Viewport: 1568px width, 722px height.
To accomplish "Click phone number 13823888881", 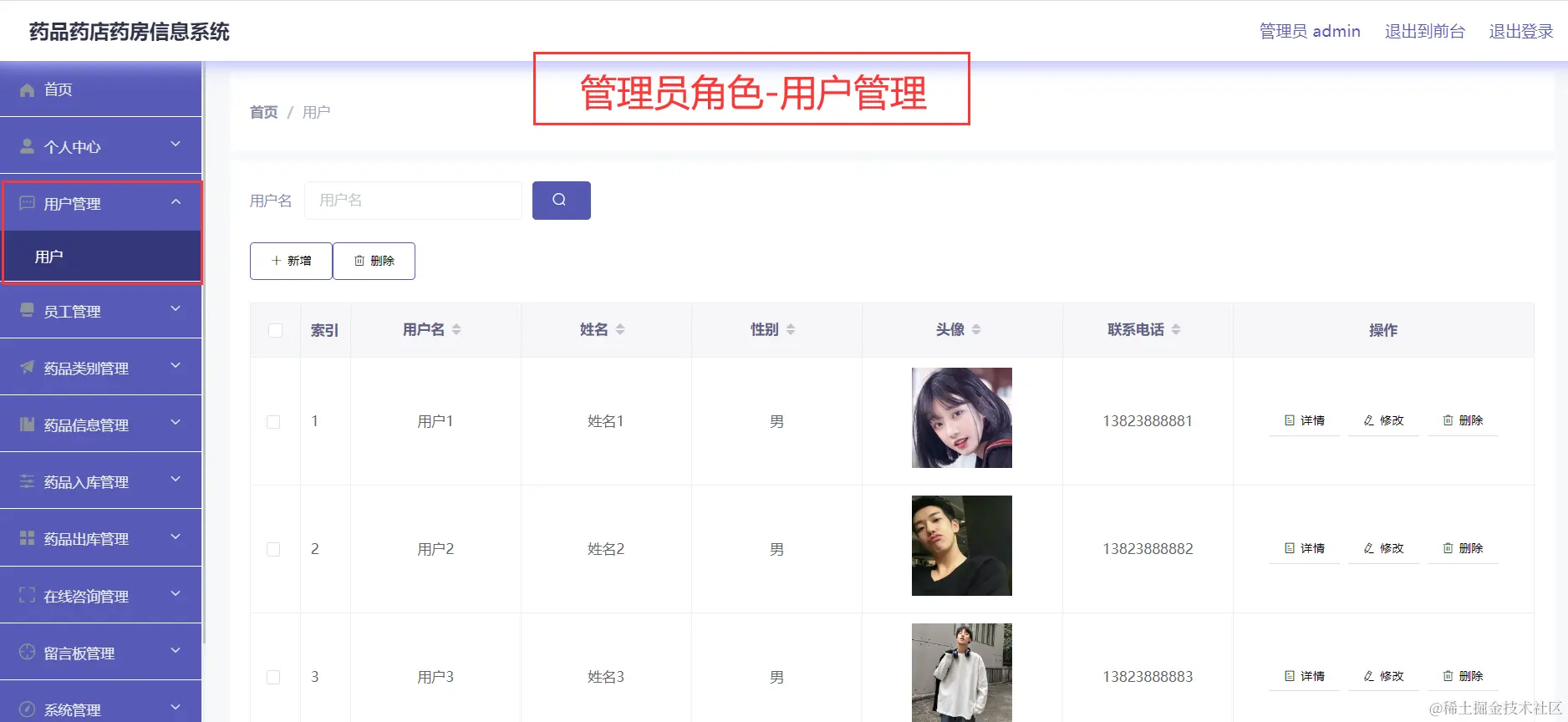I will [1148, 421].
